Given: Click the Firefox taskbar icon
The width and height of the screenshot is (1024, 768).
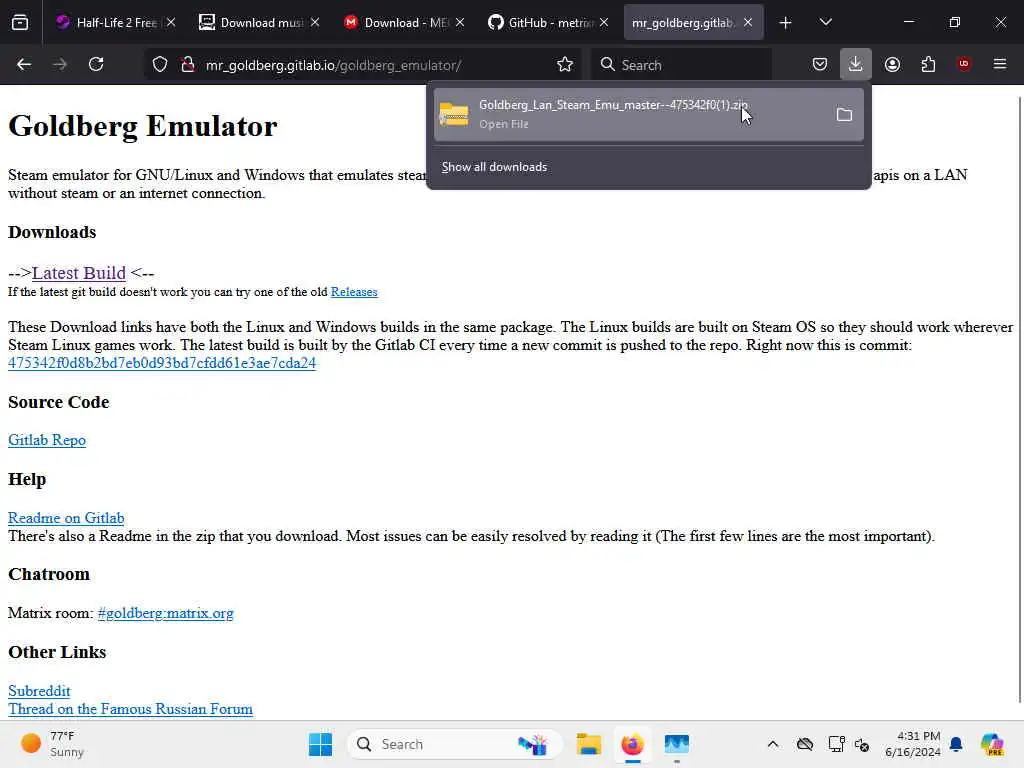Looking at the screenshot, I should (632, 744).
